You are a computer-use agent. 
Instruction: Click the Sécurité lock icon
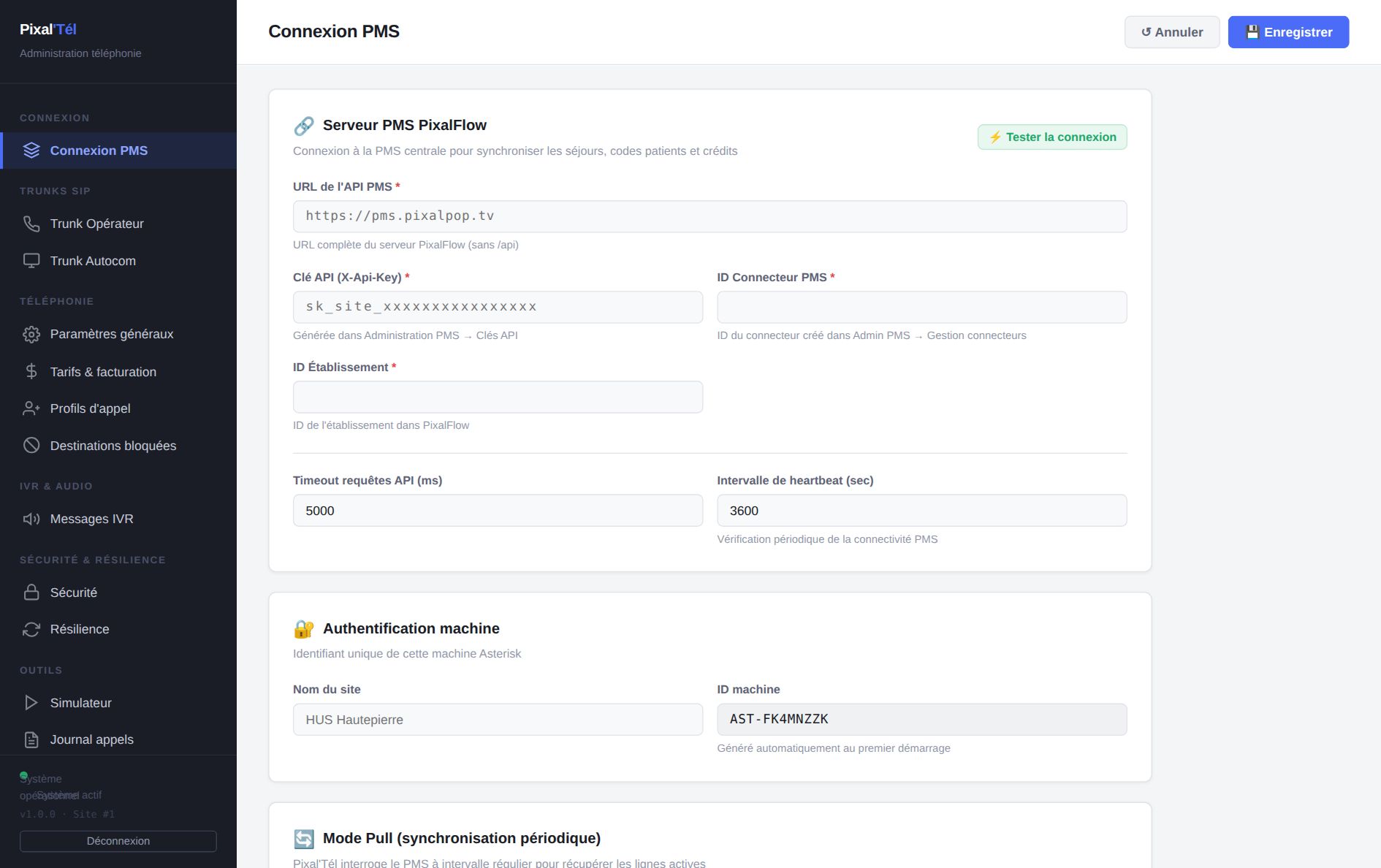(31, 593)
